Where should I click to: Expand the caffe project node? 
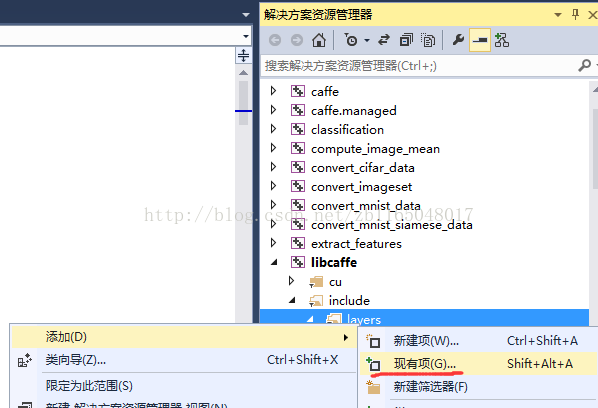coord(273,91)
